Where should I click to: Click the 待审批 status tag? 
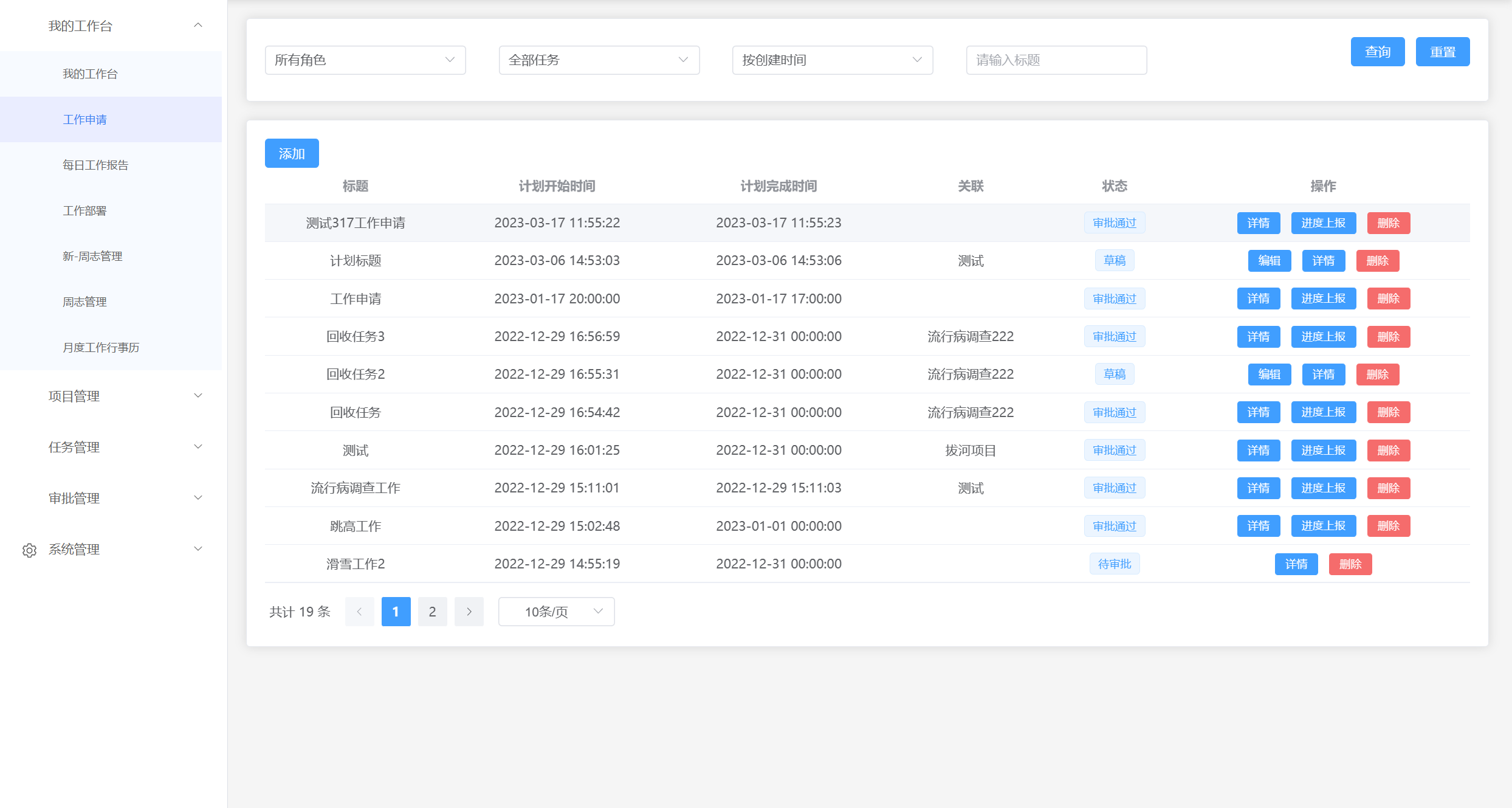coord(1115,564)
